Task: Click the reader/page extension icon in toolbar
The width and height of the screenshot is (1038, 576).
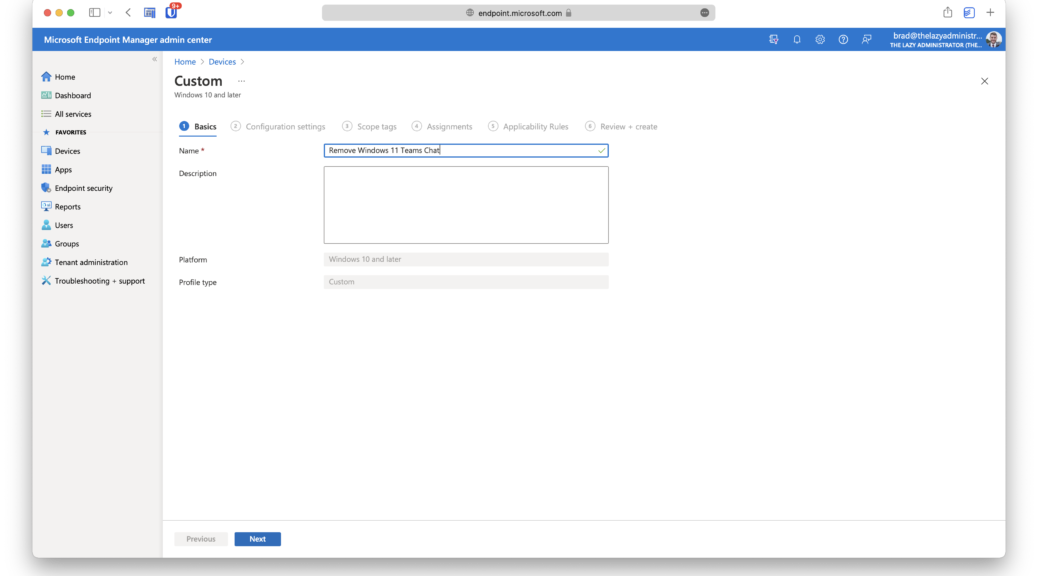Action: coord(150,13)
